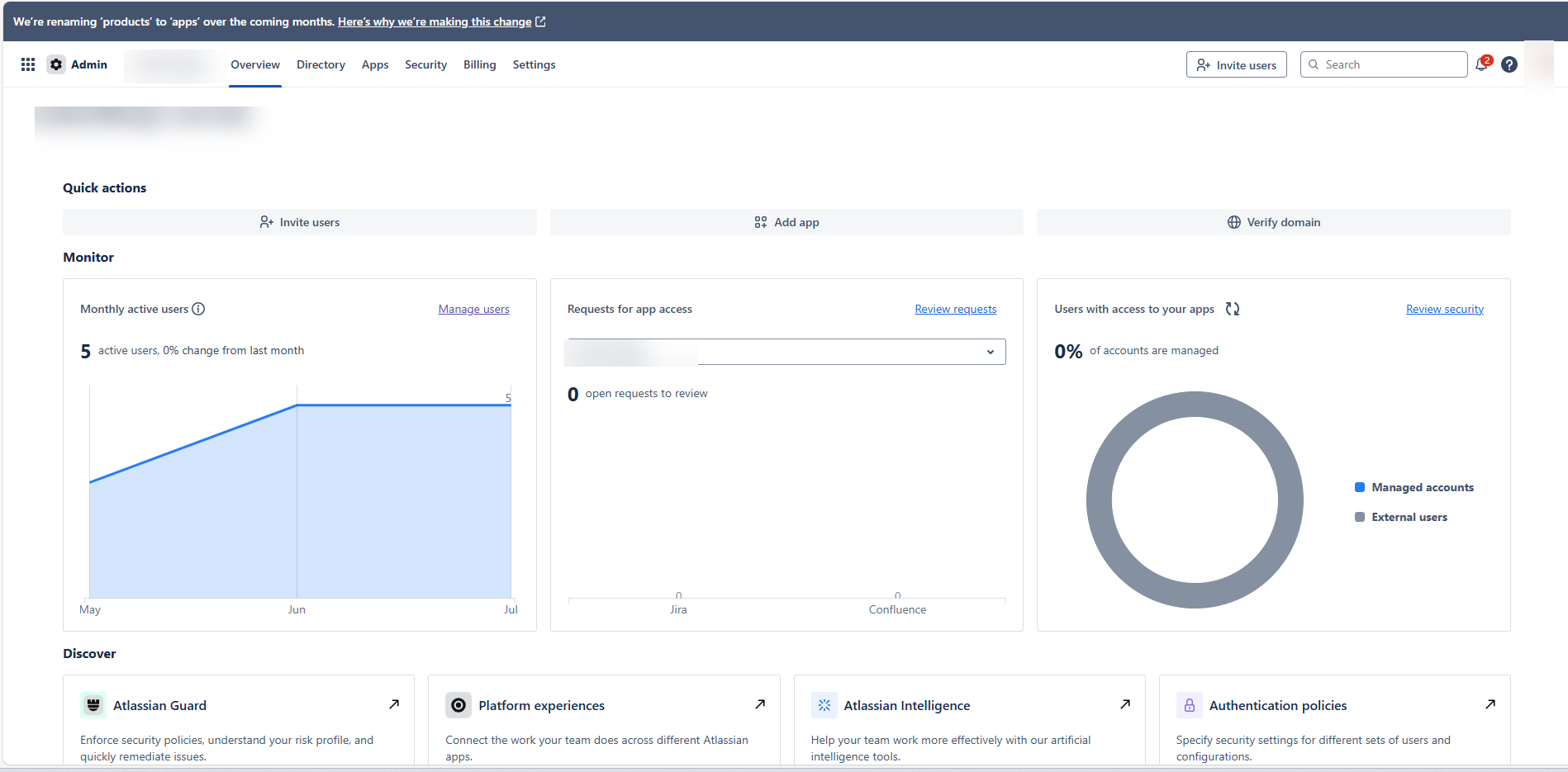
Task: Click the Authentication policies lock icon
Action: 1190,704
